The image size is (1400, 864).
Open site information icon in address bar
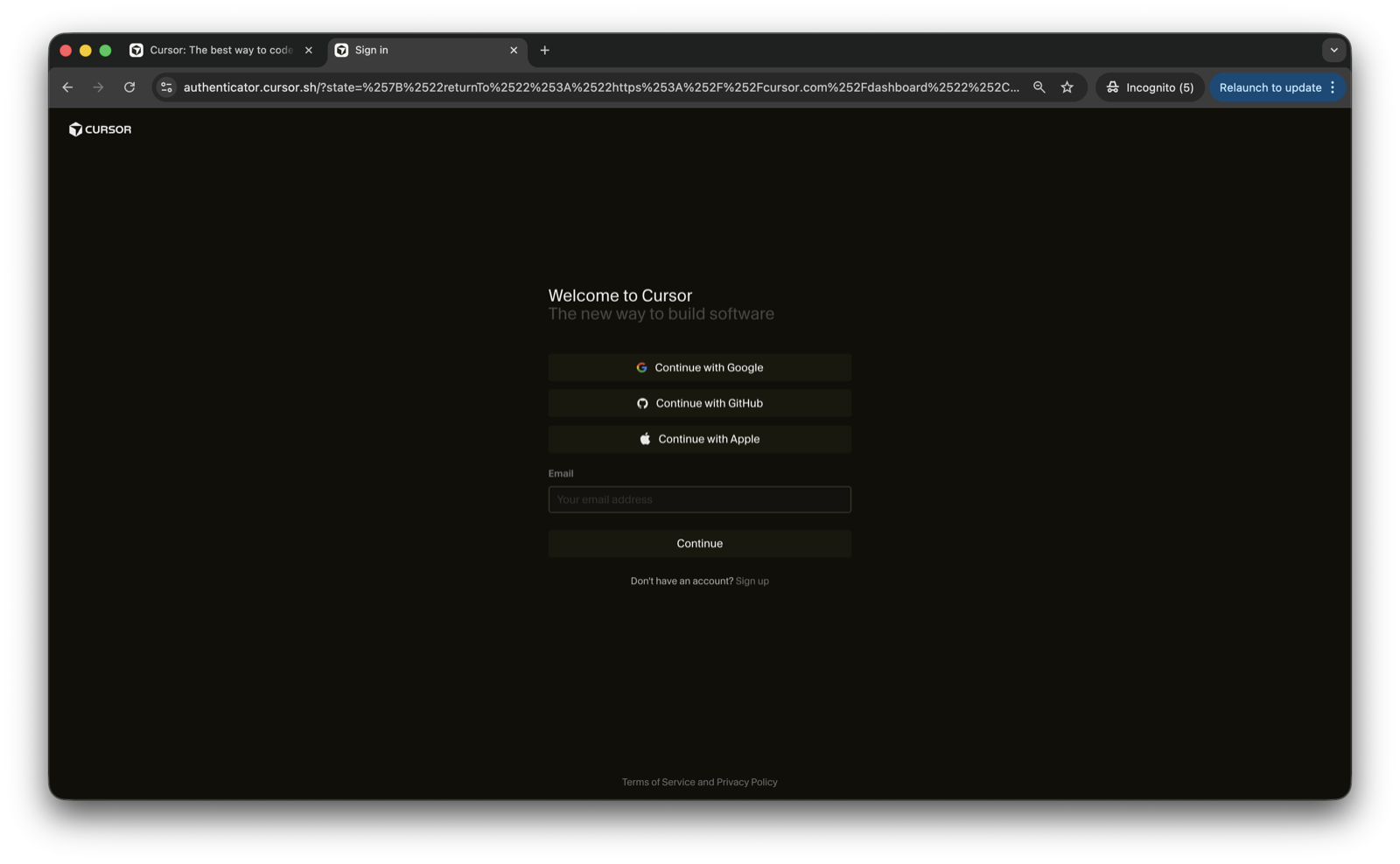pos(166,87)
